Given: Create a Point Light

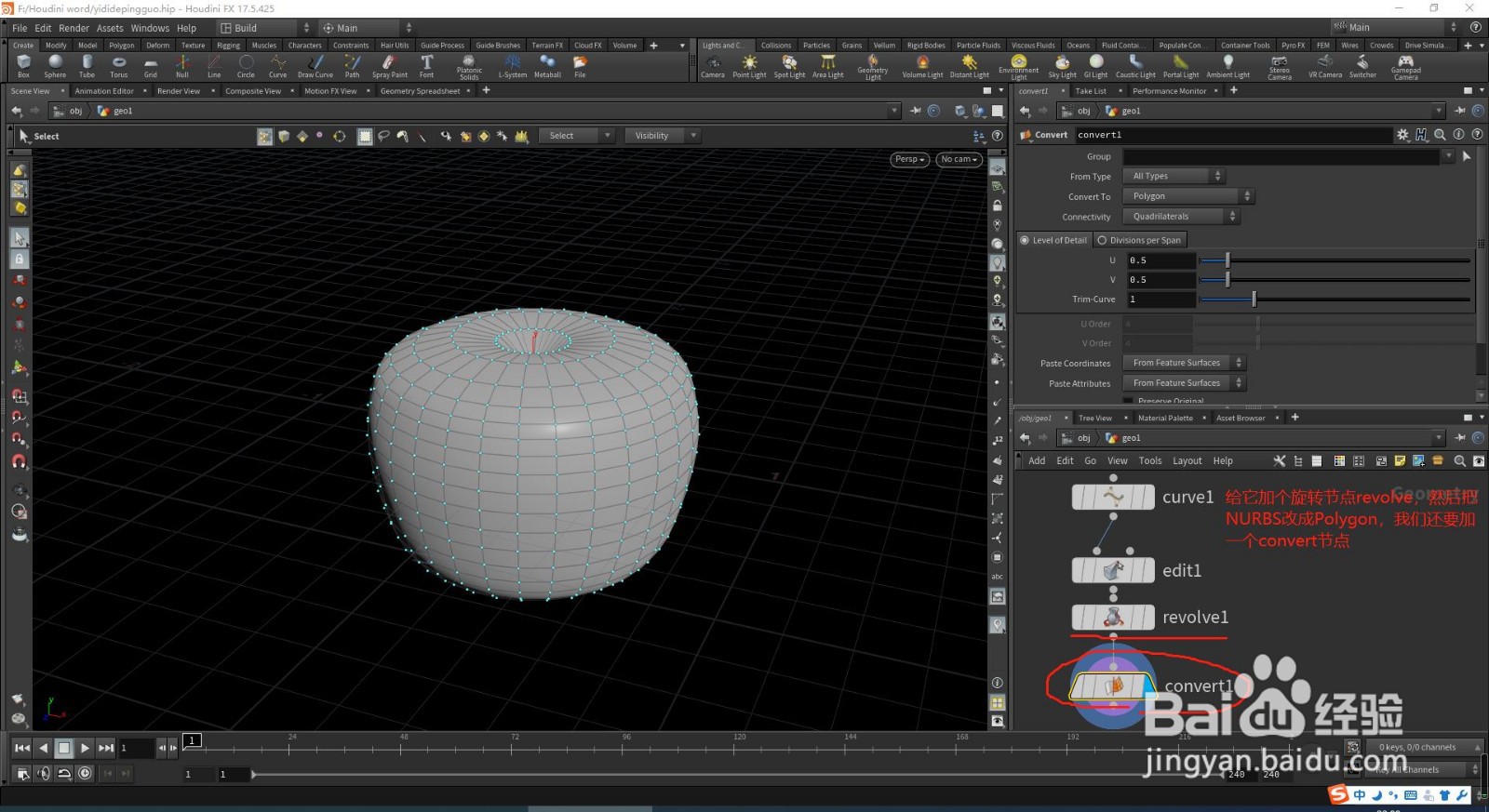Looking at the screenshot, I should (x=749, y=66).
